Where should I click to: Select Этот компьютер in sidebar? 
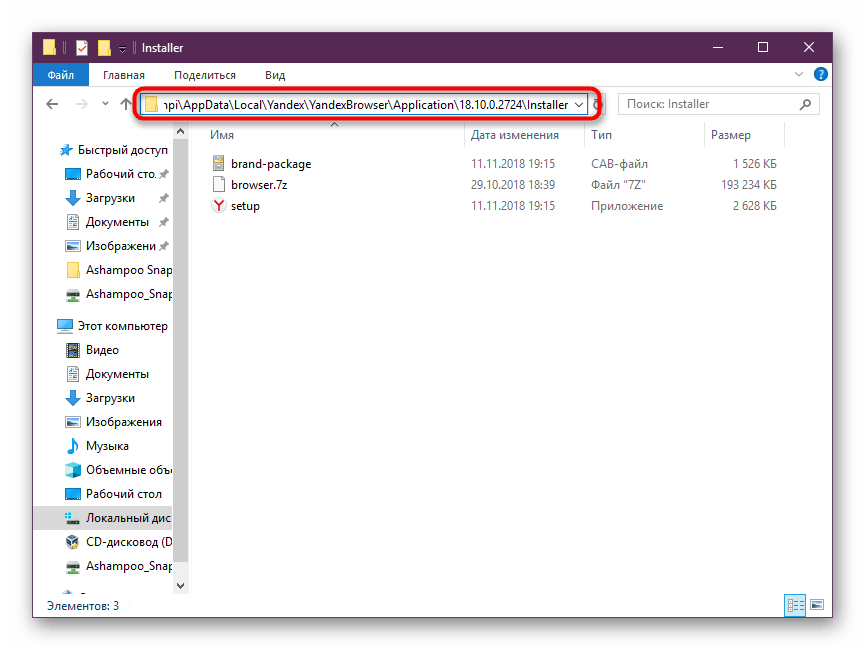point(122,326)
